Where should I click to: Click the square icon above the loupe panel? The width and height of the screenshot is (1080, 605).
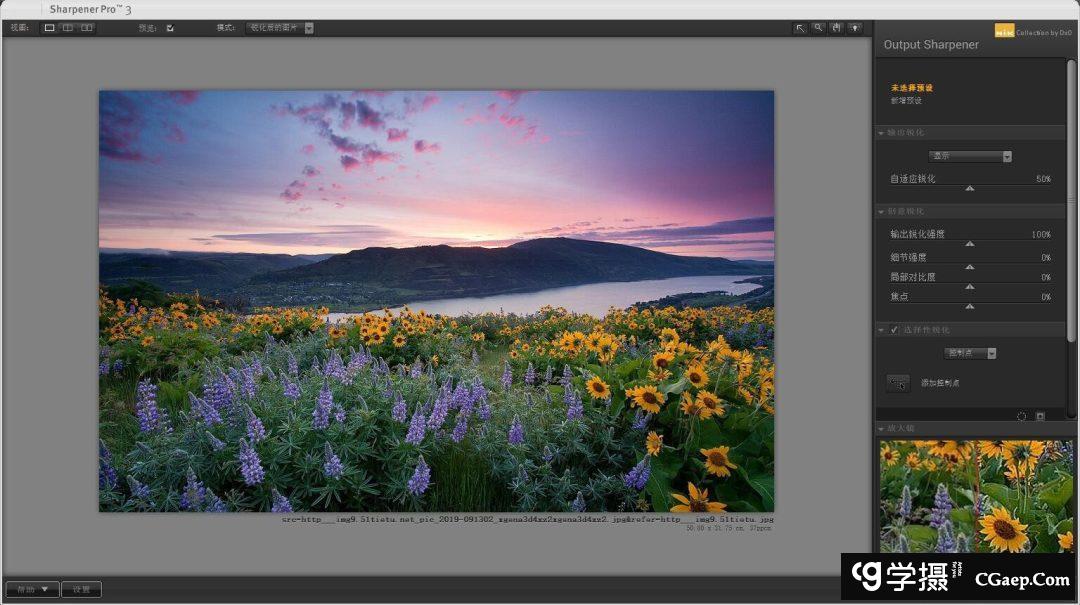pyautogui.click(x=1040, y=416)
